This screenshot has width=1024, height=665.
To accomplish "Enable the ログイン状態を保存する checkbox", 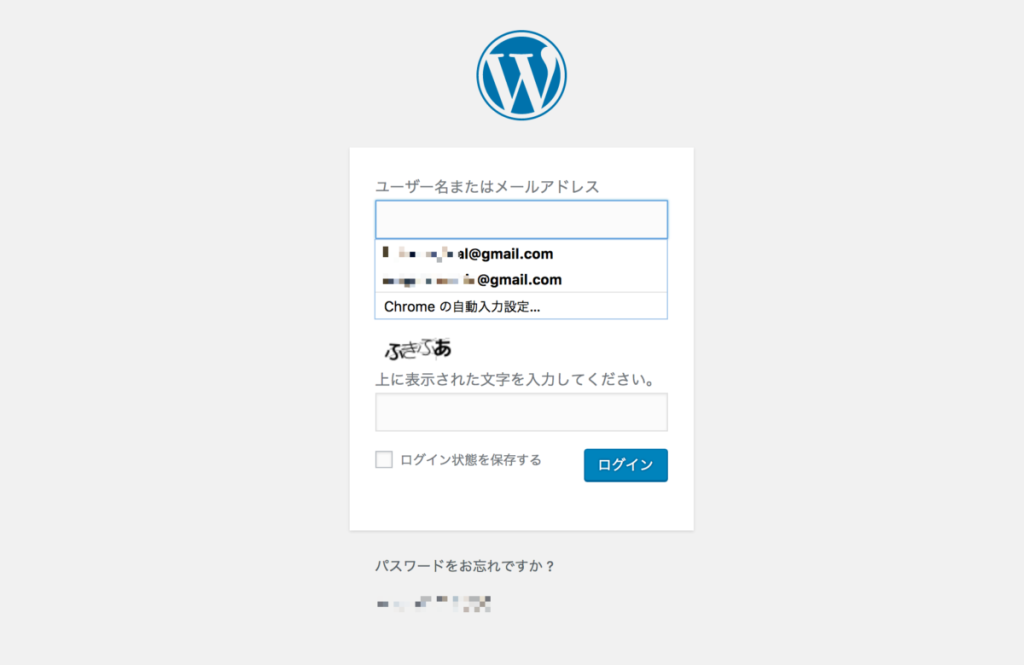I will (384, 459).
